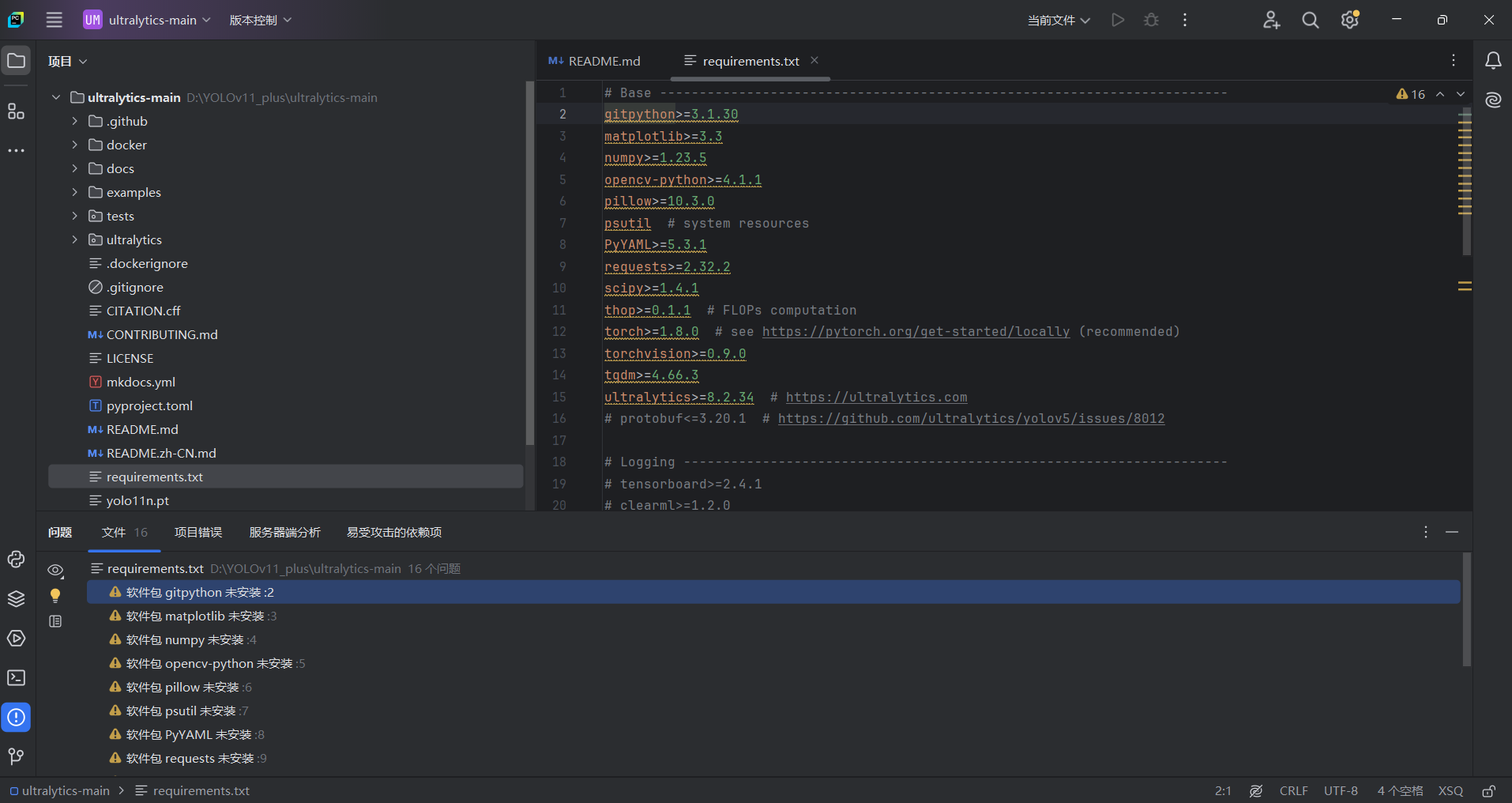This screenshot has height=803, width=1512.
Task: Select the pyproject.toml file
Action: tap(149, 405)
